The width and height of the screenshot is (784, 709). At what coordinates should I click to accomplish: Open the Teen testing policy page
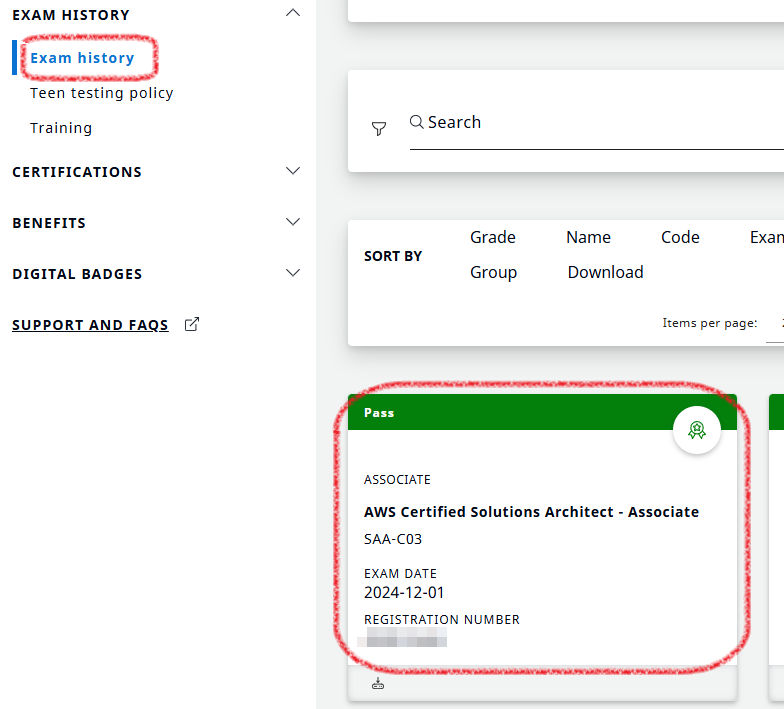[x=102, y=93]
